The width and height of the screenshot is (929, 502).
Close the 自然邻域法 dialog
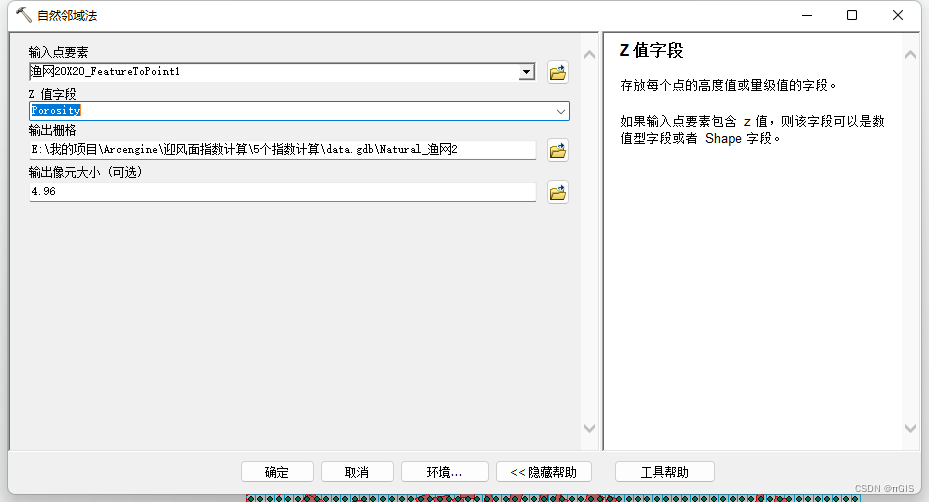[898, 15]
